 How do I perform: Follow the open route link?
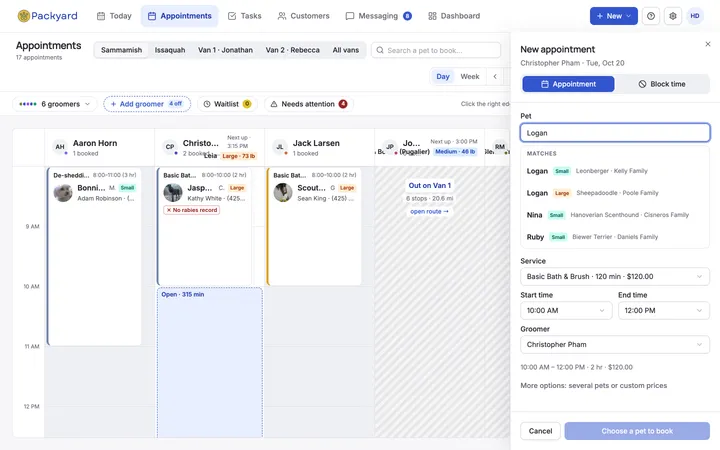pos(429,211)
